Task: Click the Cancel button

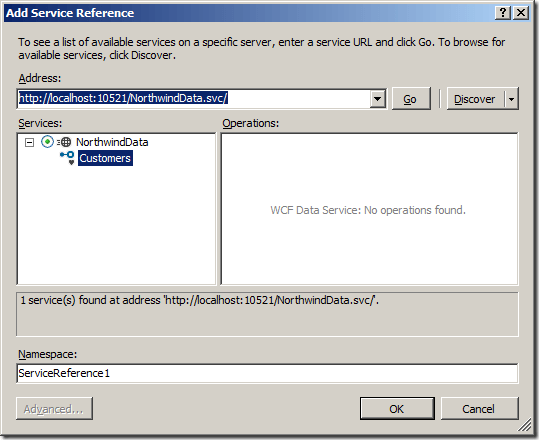Action: coord(479,409)
